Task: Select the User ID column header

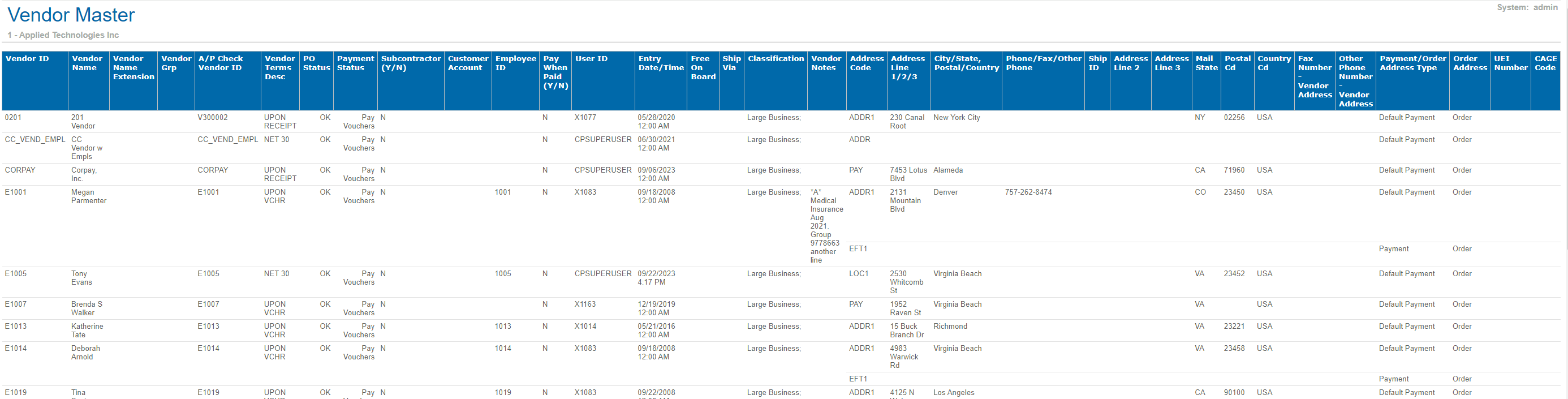Action: 591,59
